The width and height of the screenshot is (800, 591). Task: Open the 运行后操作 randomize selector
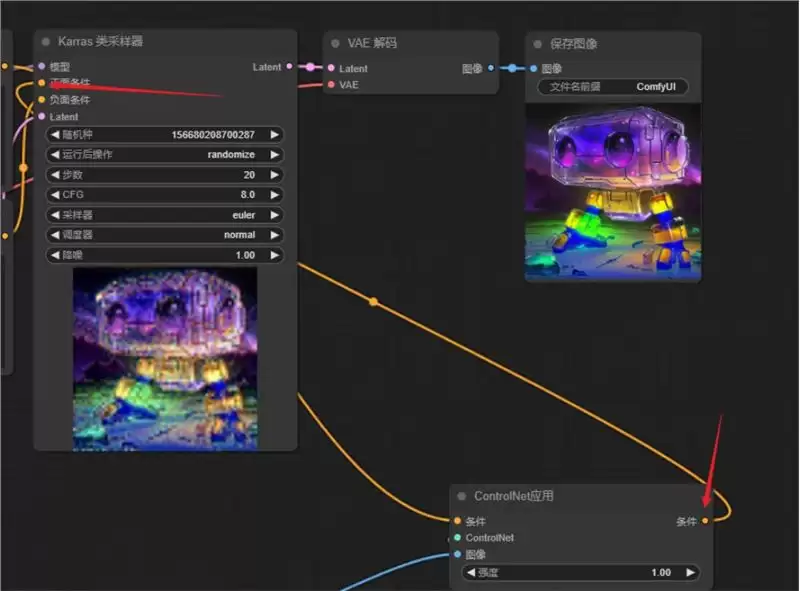(164, 155)
